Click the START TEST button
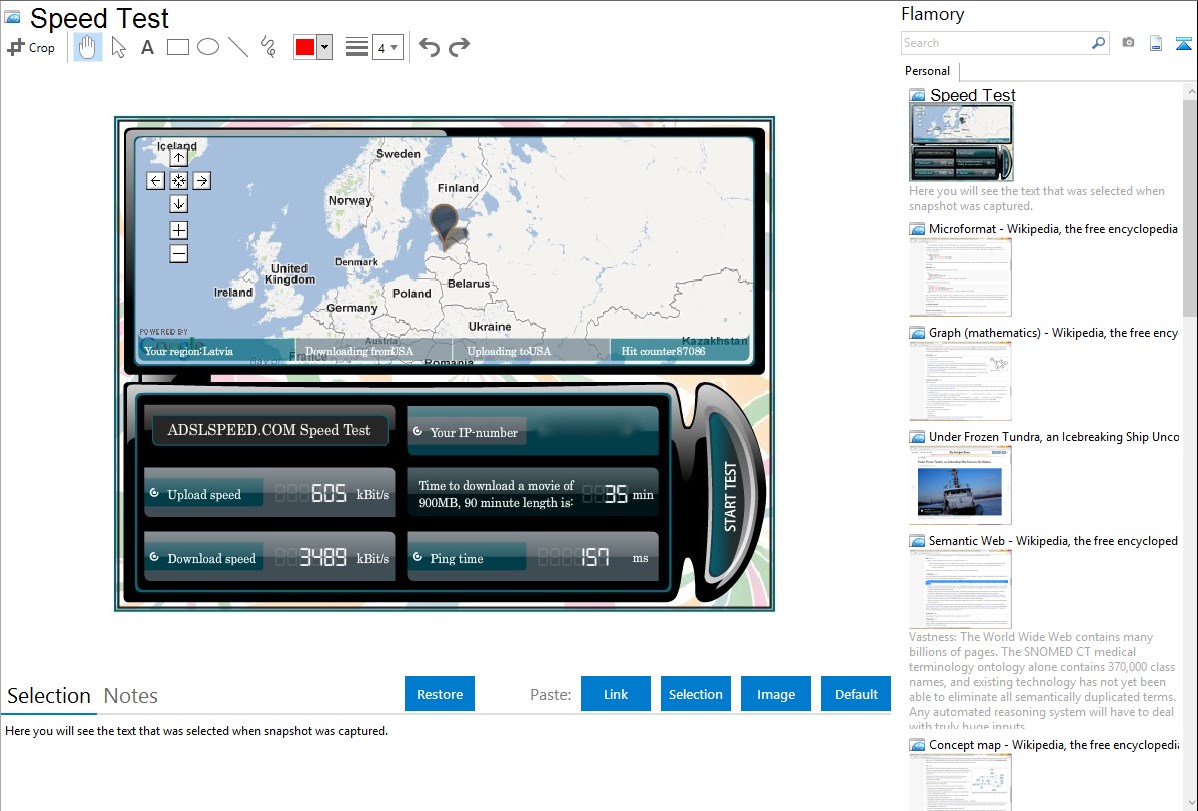Screen dimensions: 1198x811 tap(731, 496)
